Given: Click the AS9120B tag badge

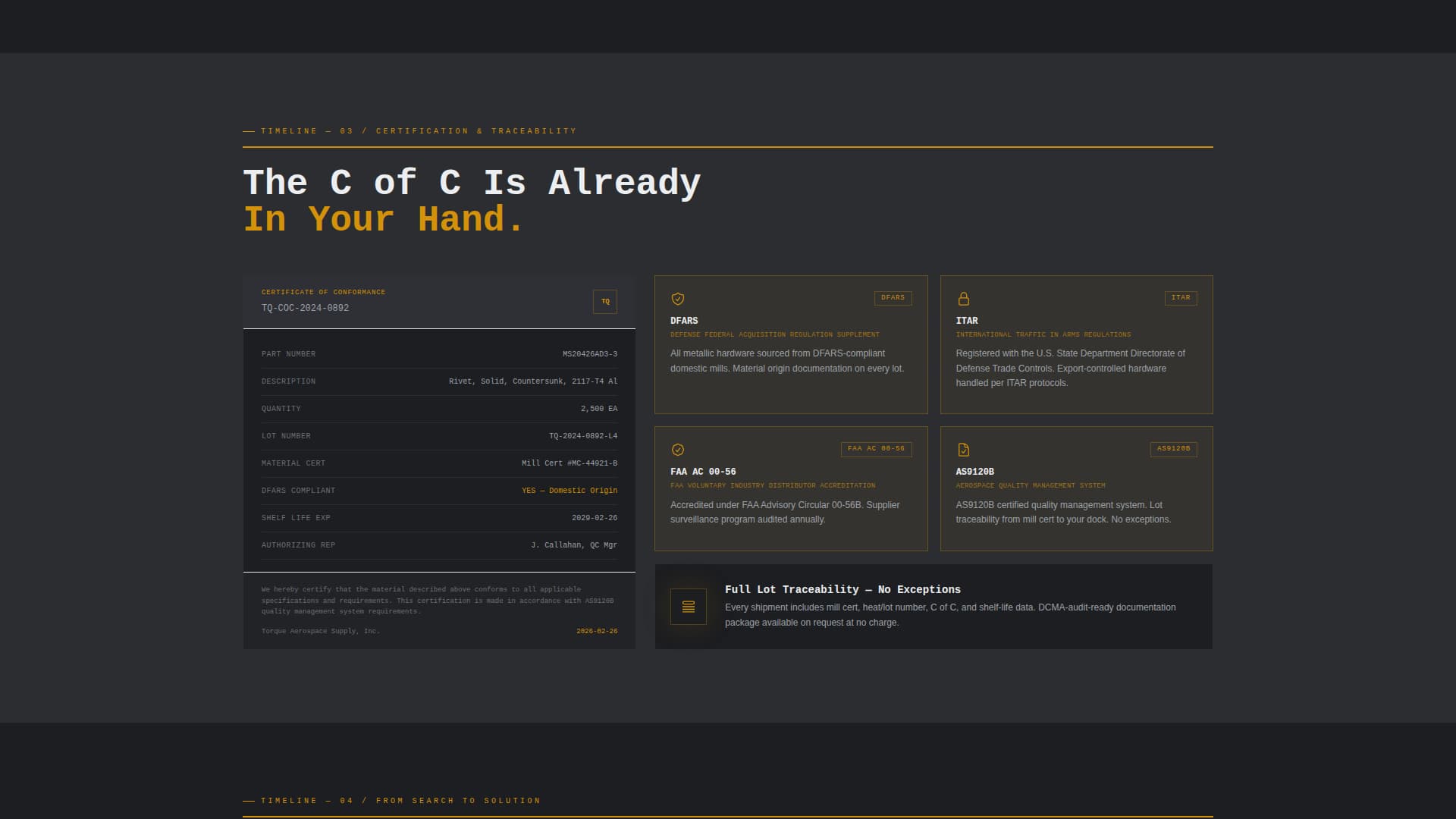Looking at the screenshot, I should (1173, 449).
